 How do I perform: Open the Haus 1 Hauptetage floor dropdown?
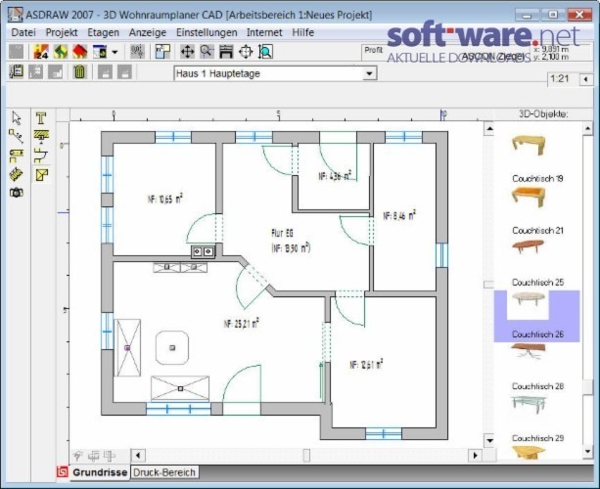coord(369,74)
